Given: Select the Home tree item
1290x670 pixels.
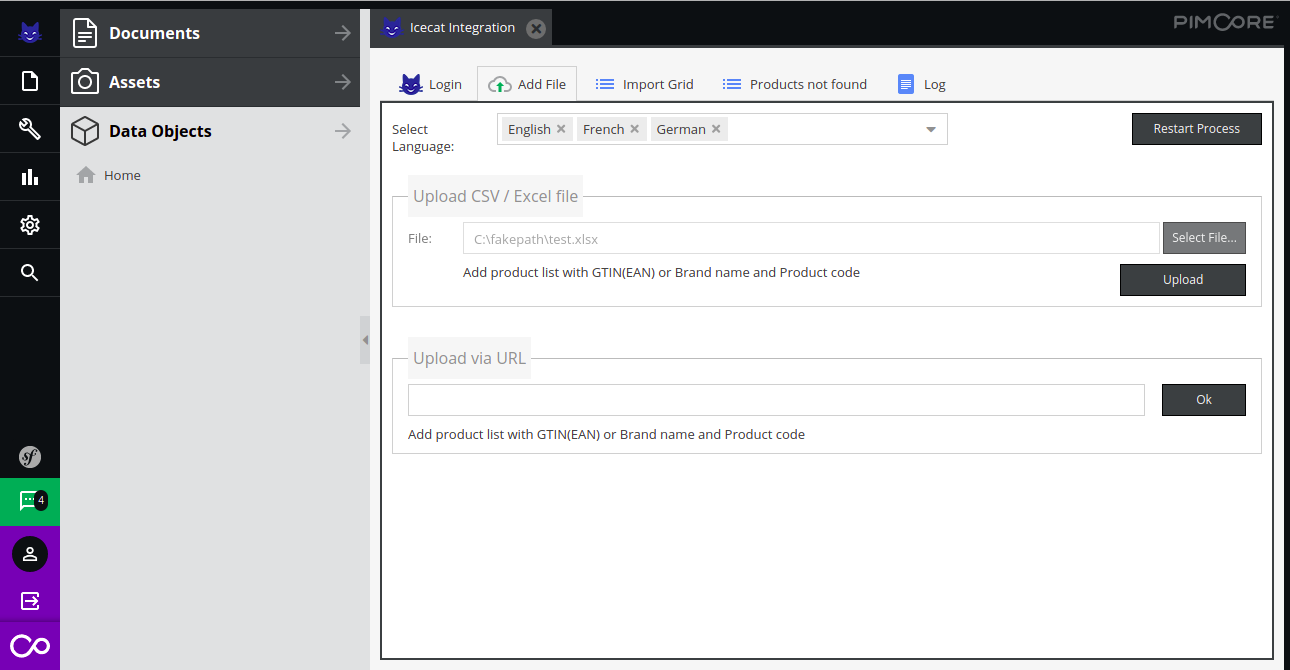Looking at the screenshot, I should [122, 175].
